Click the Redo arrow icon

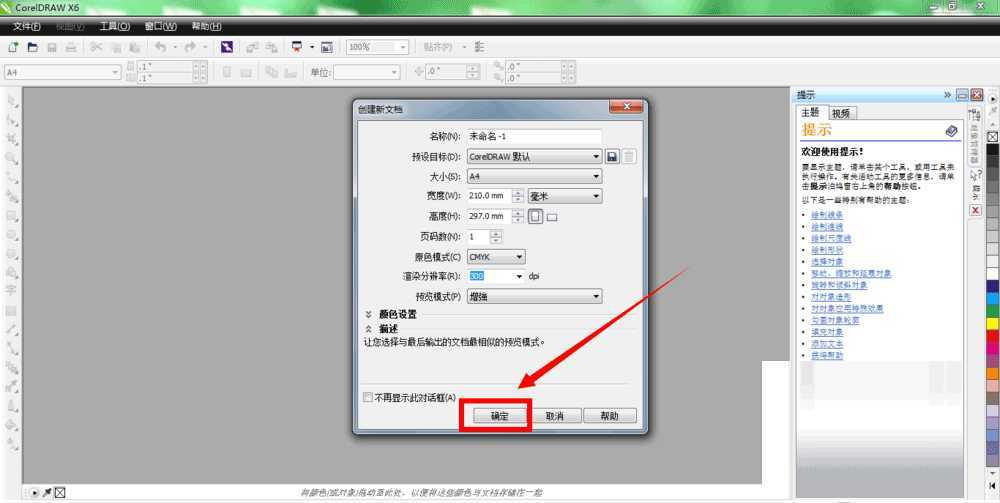[190, 47]
